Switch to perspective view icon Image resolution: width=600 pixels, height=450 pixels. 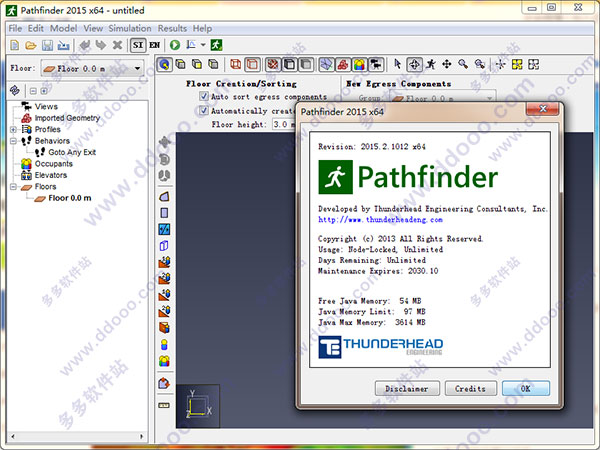(165, 64)
